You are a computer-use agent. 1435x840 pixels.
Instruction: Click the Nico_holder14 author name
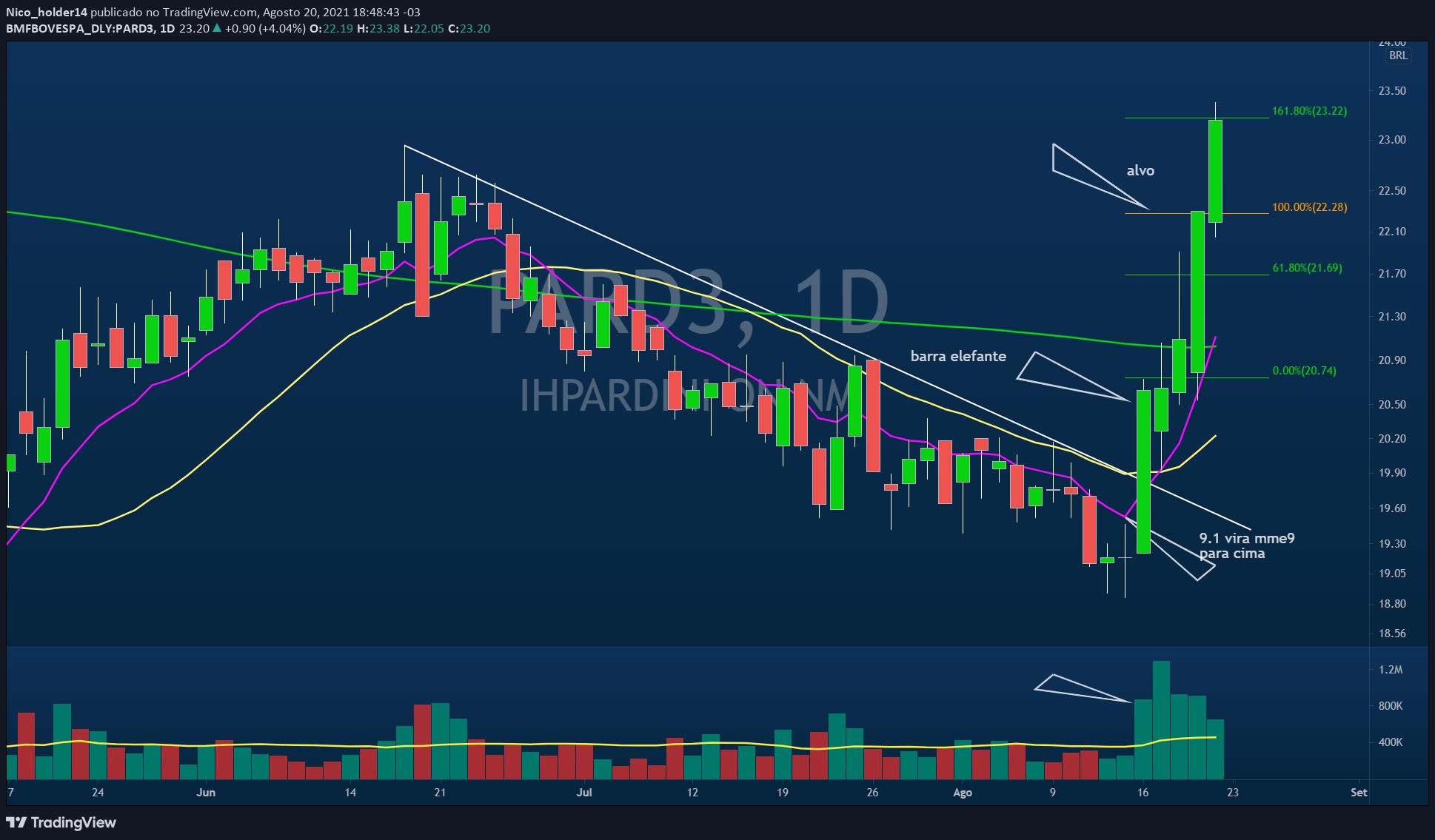[47, 13]
